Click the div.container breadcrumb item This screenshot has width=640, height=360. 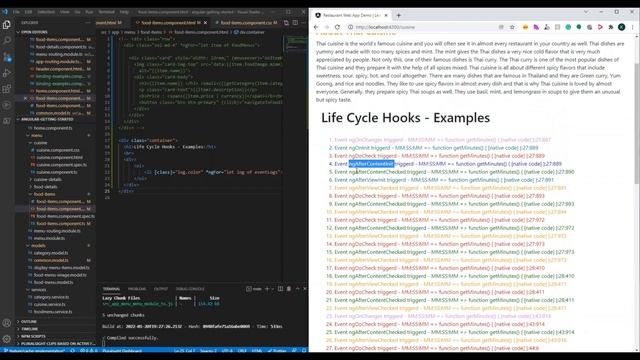click(x=249, y=32)
